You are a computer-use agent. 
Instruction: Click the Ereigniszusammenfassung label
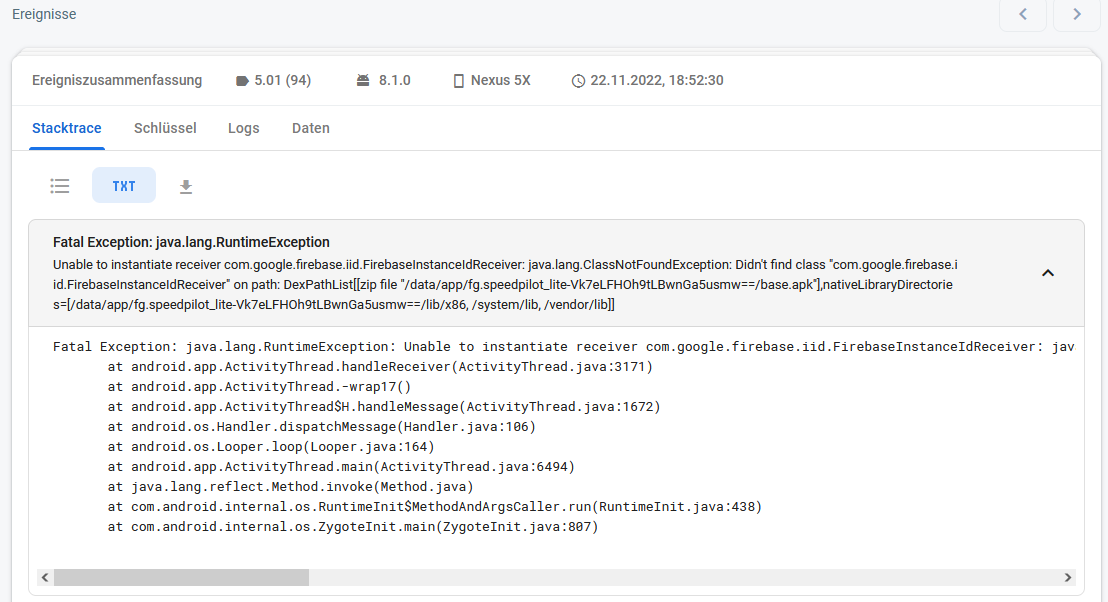point(117,80)
